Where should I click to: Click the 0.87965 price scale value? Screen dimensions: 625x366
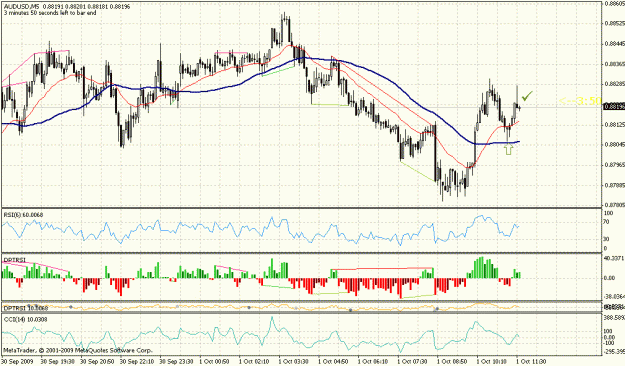click(614, 165)
